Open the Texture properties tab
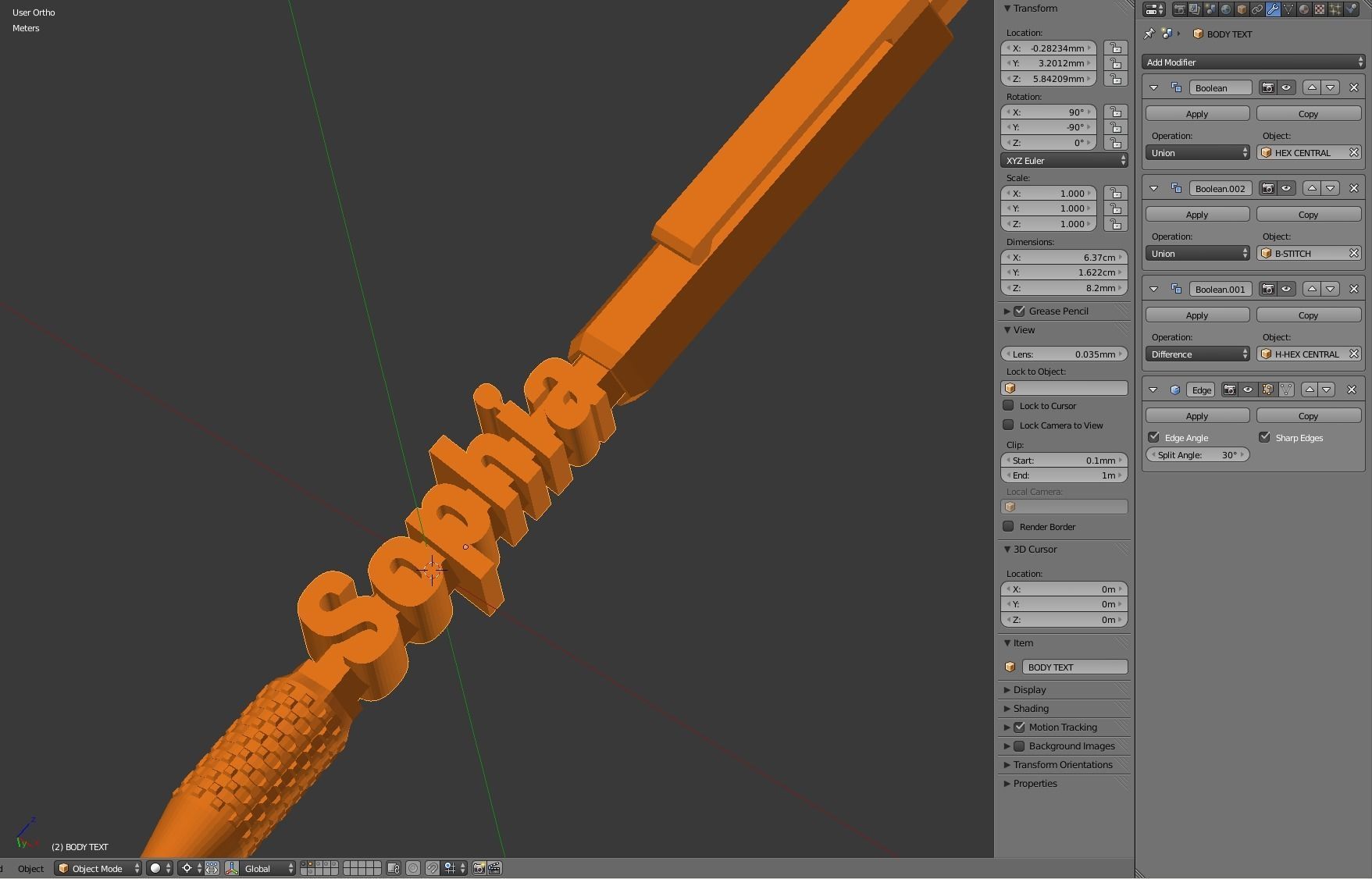Screen dimensions: 1372x879 pos(1320,9)
